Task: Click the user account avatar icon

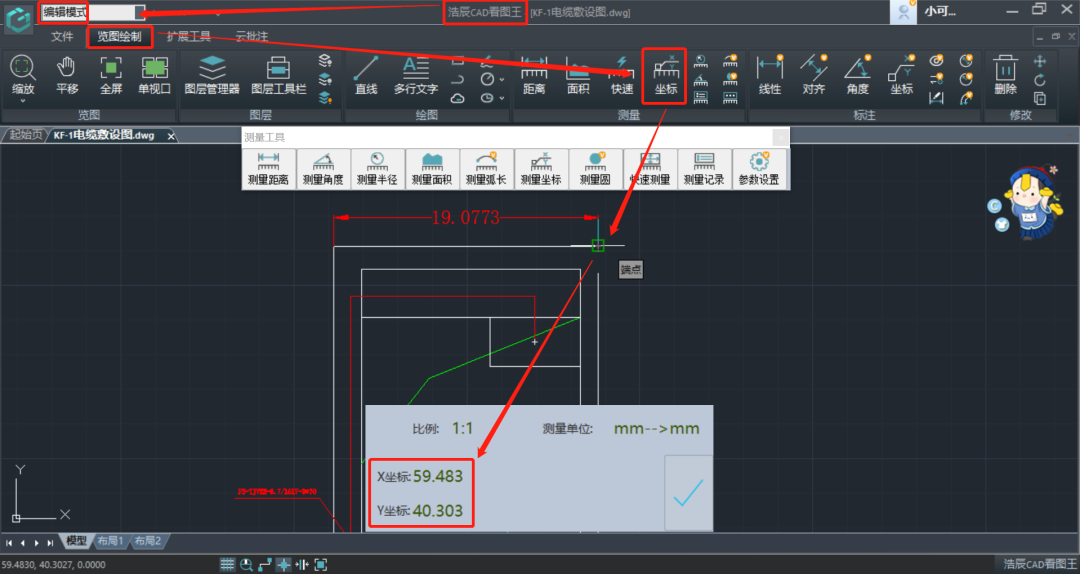Action: click(903, 12)
